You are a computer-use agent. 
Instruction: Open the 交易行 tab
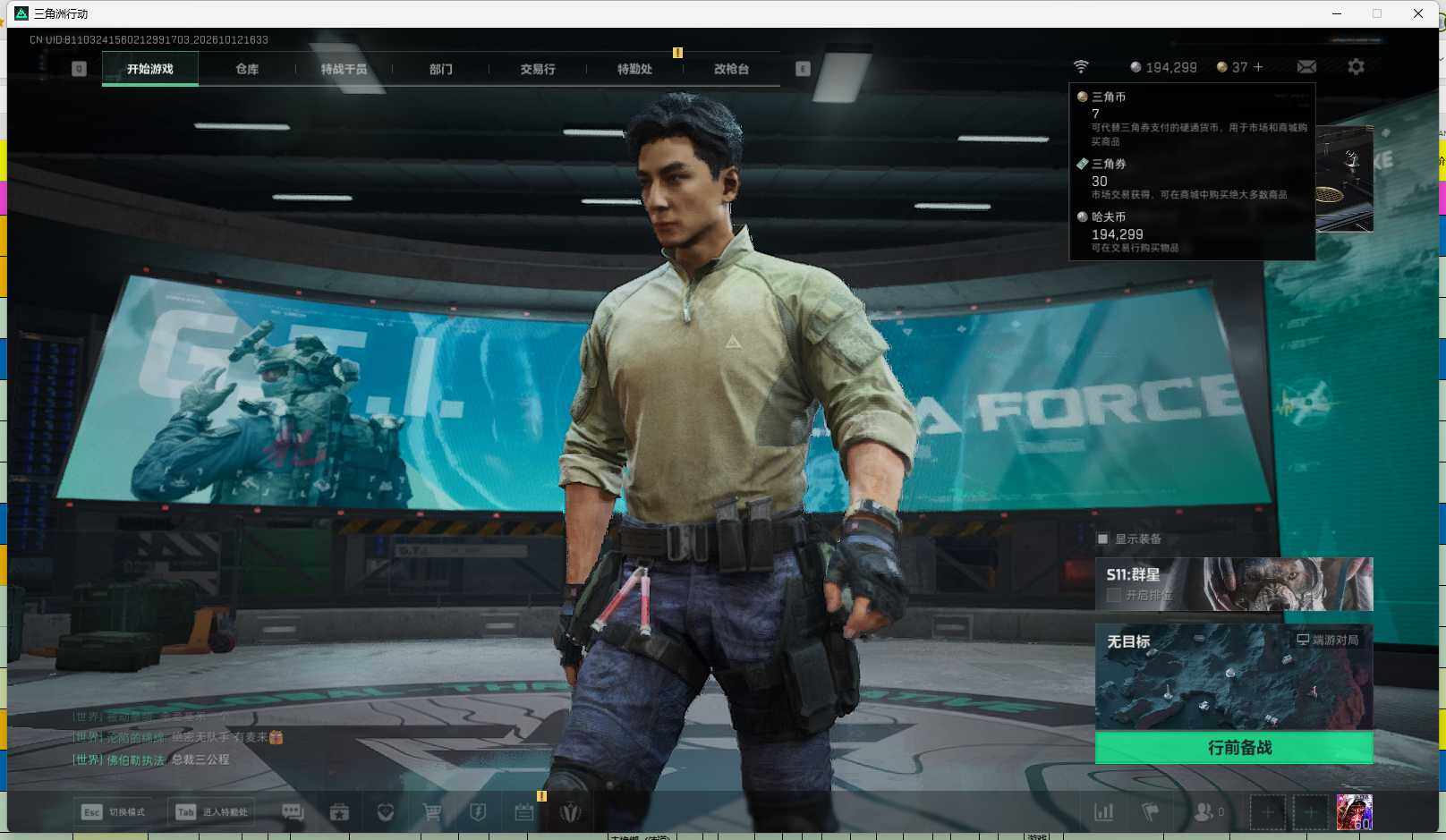tap(538, 69)
